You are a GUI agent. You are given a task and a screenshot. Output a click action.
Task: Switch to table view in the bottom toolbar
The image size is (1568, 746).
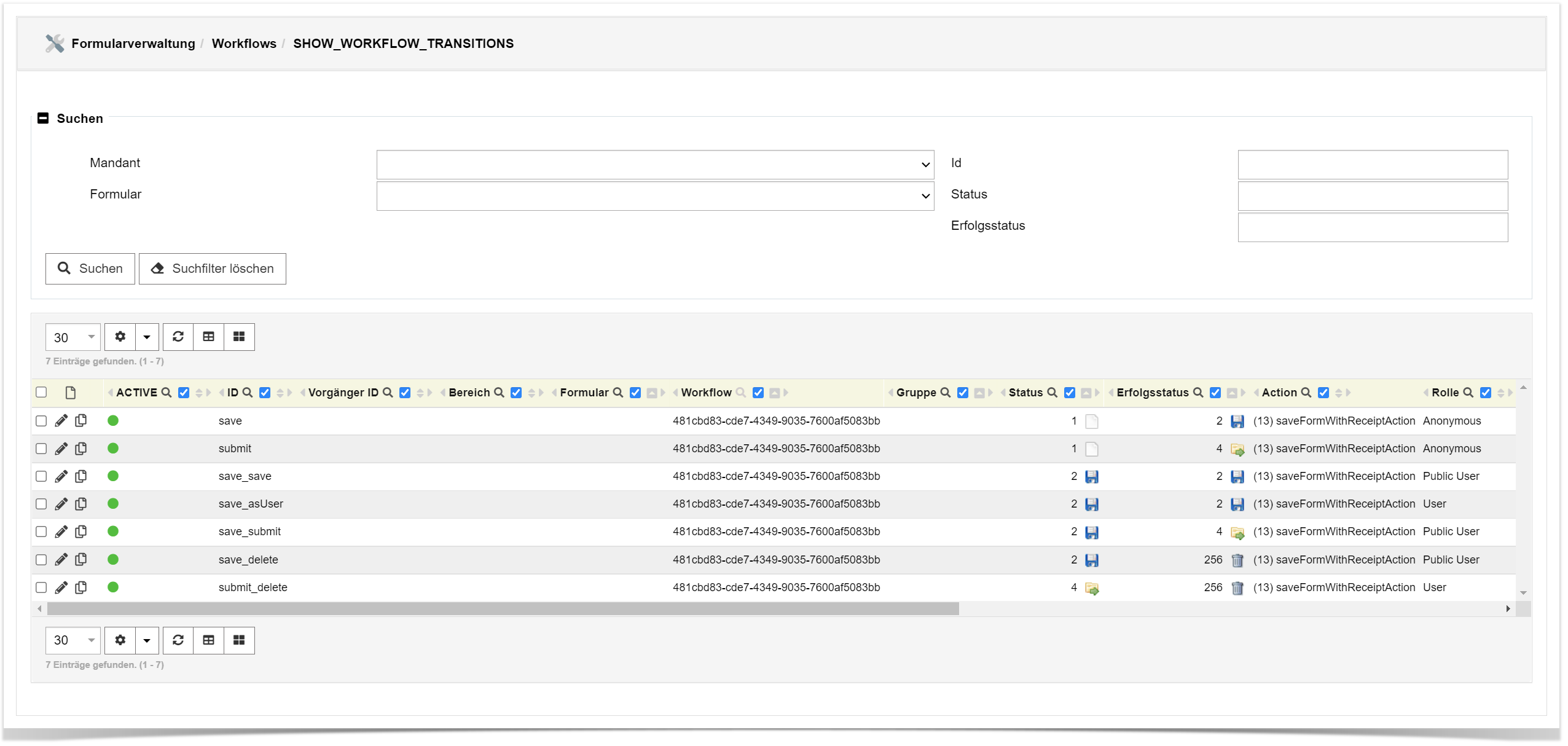(x=209, y=640)
